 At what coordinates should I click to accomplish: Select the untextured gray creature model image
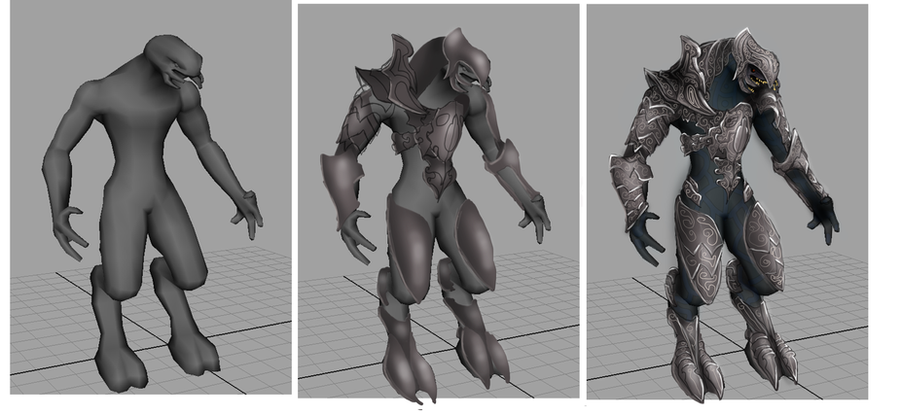pos(151,197)
